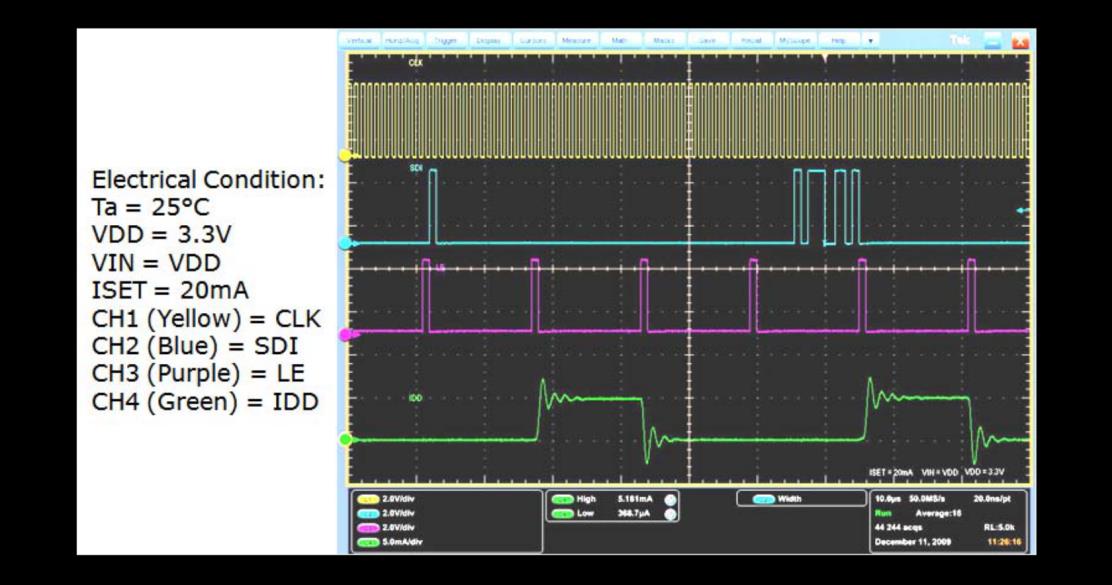
Task: Click the cyan CH2 ground reference marker
Action: click(346, 243)
